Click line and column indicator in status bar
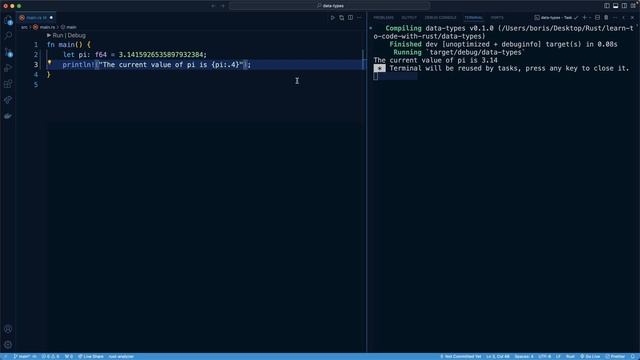This screenshot has width=640, height=360. coord(498,356)
